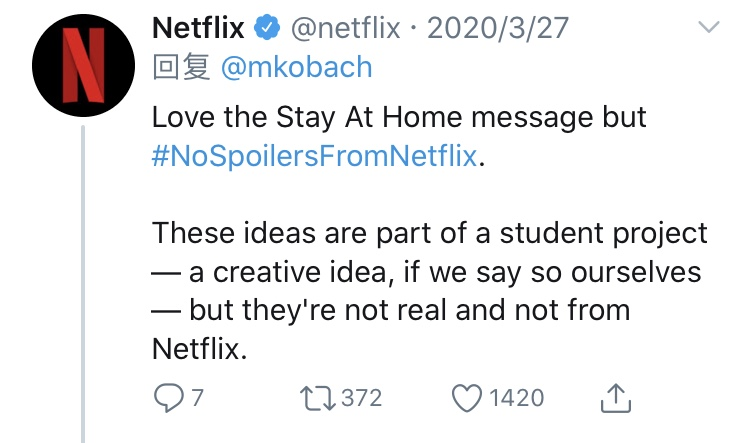
Task: Click the final 'Netflix.' text line
Action: point(199,349)
